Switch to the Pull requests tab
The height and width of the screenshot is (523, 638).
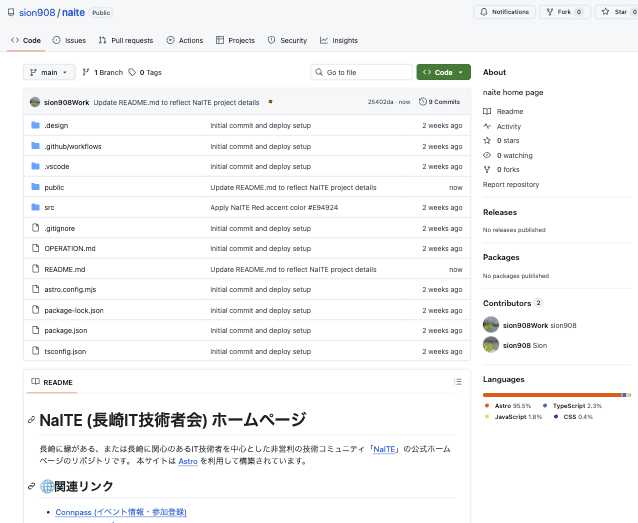click(x=126, y=40)
